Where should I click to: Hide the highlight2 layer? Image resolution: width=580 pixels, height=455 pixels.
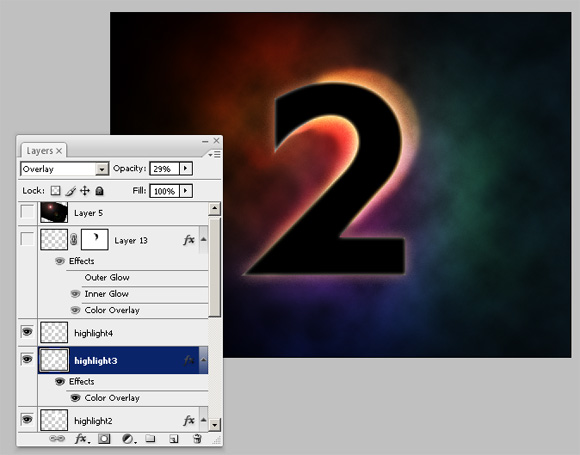pyautogui.click(x=27, y=419)
